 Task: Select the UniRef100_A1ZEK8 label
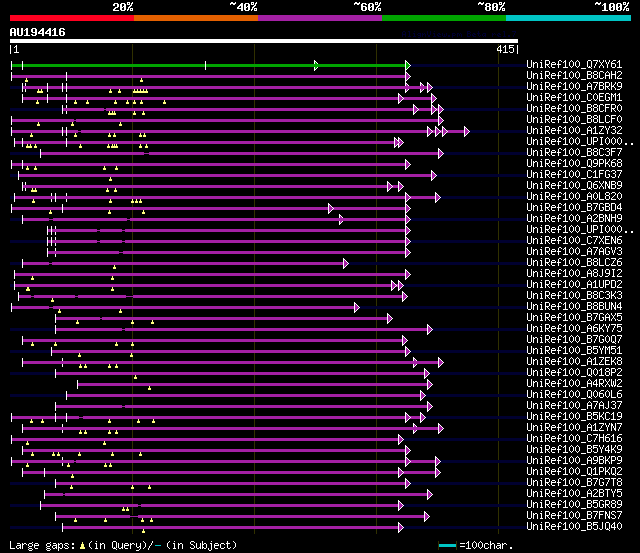pos(574,362)
